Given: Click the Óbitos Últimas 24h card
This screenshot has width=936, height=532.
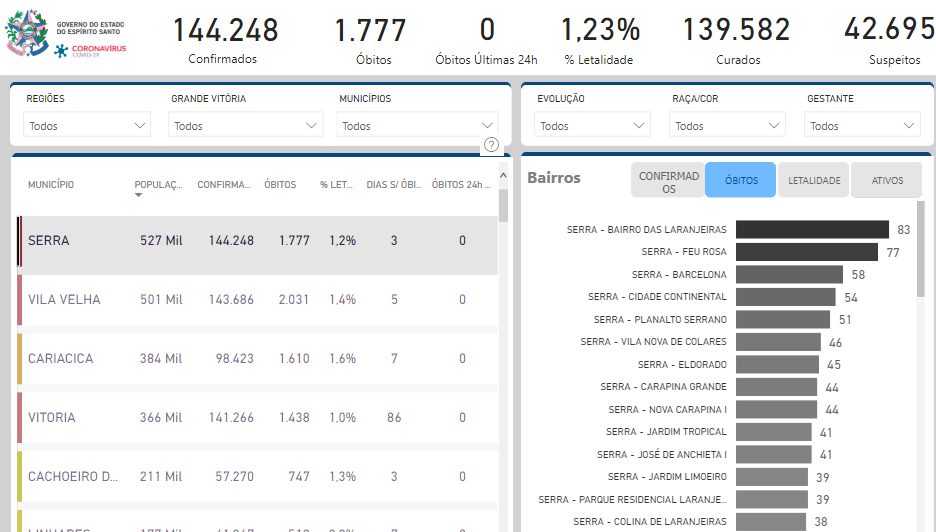Looking at the screenshot, I should coord(487,41).
